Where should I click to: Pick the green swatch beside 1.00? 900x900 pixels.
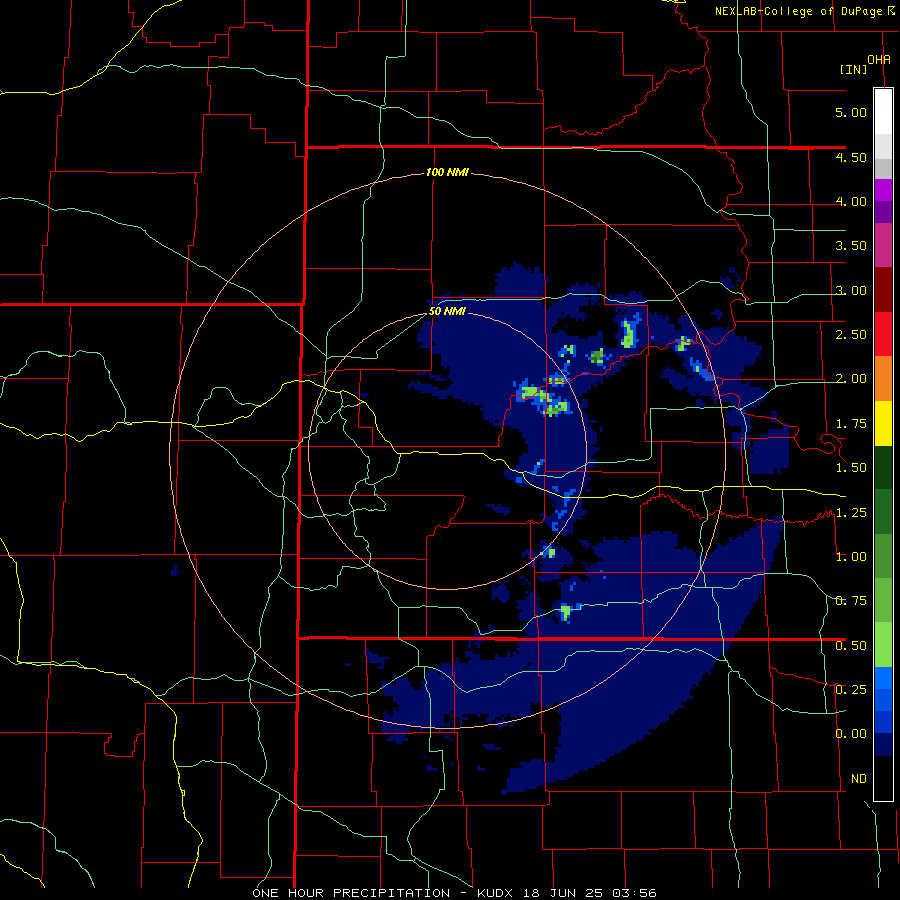click(883, 556)
